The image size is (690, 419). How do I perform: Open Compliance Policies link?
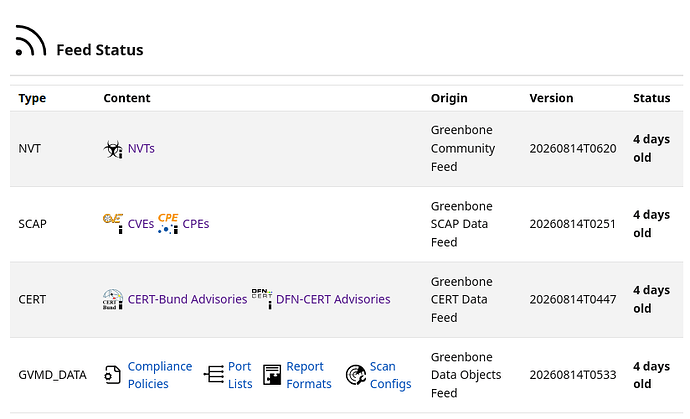point(160,375)
